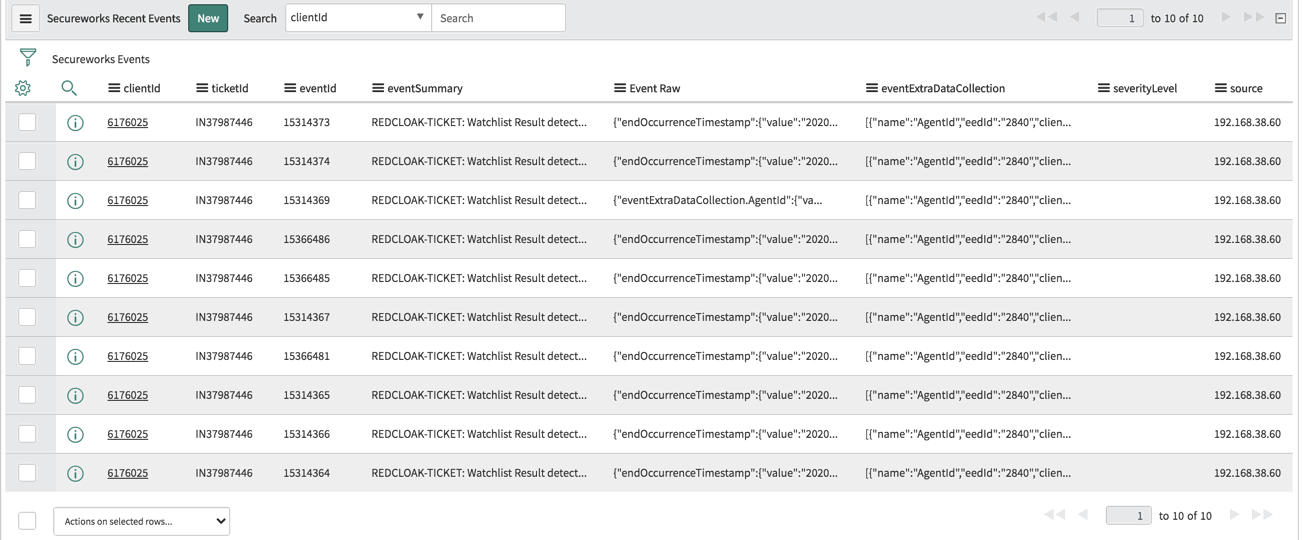This screenshot has width=1303, height=540.
Task: Select checkbox for eventId 15366486 row
Action: 27,239
